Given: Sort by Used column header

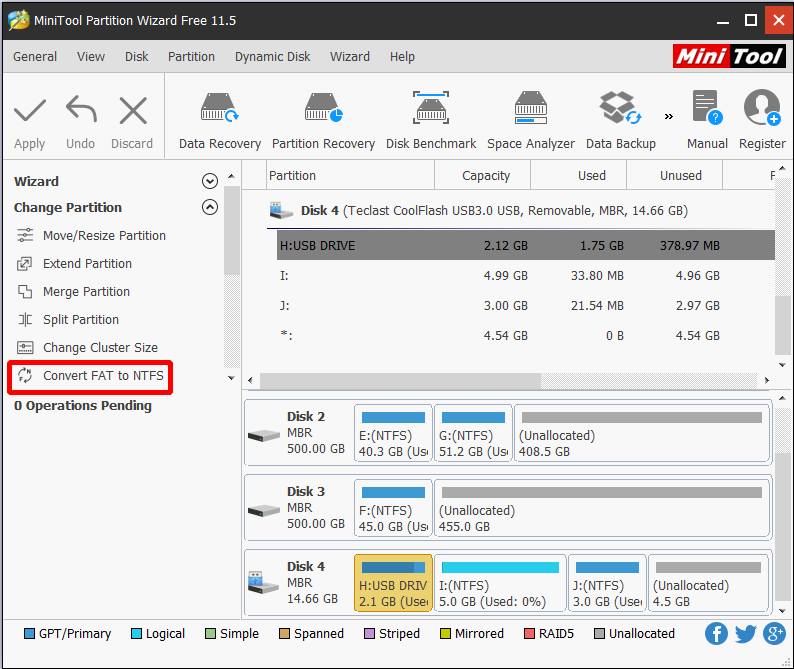Looking at the screenshot, I should [579, 175].
